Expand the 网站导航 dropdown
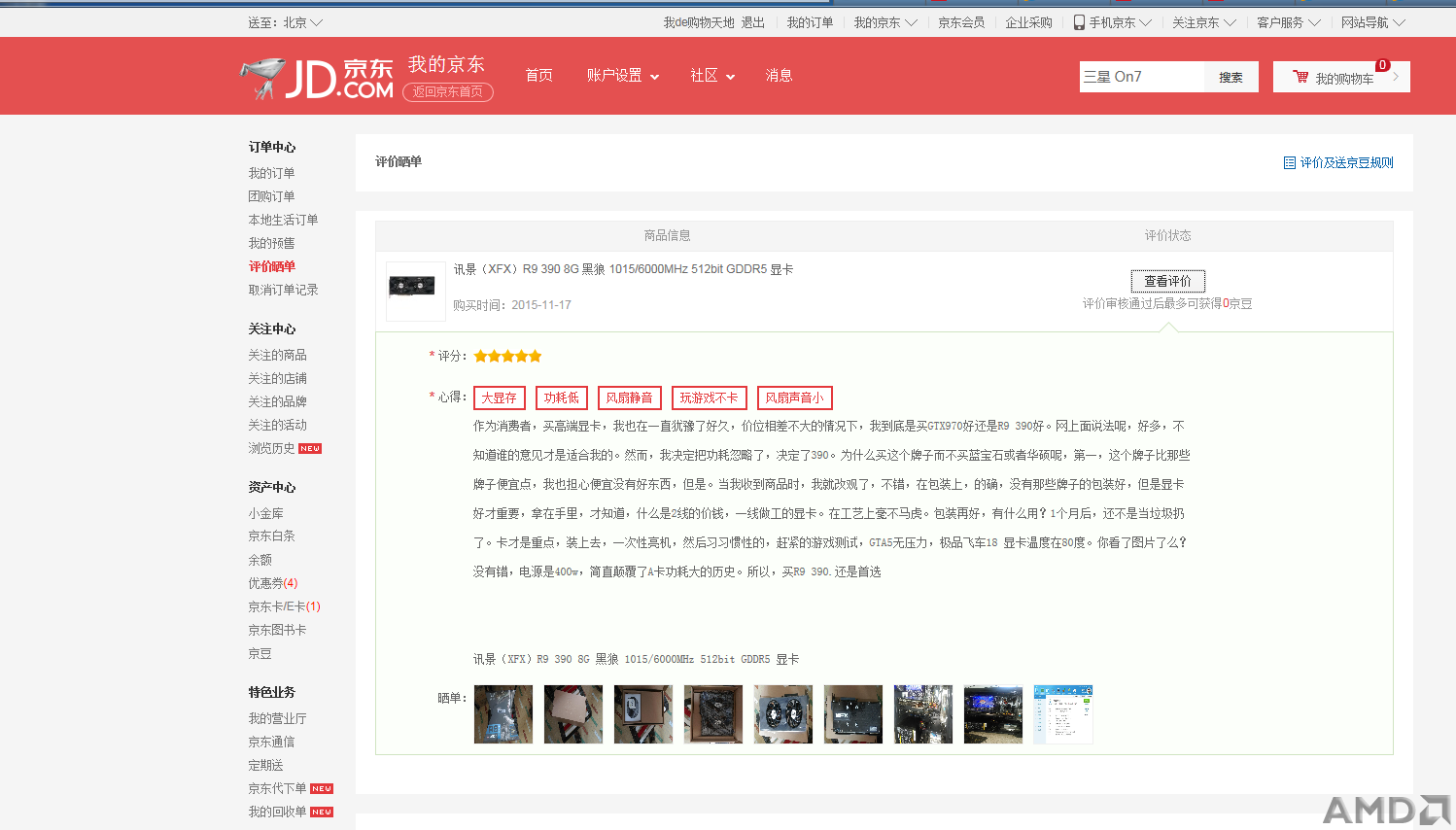1456x830 pixels. pos(1373,22)
